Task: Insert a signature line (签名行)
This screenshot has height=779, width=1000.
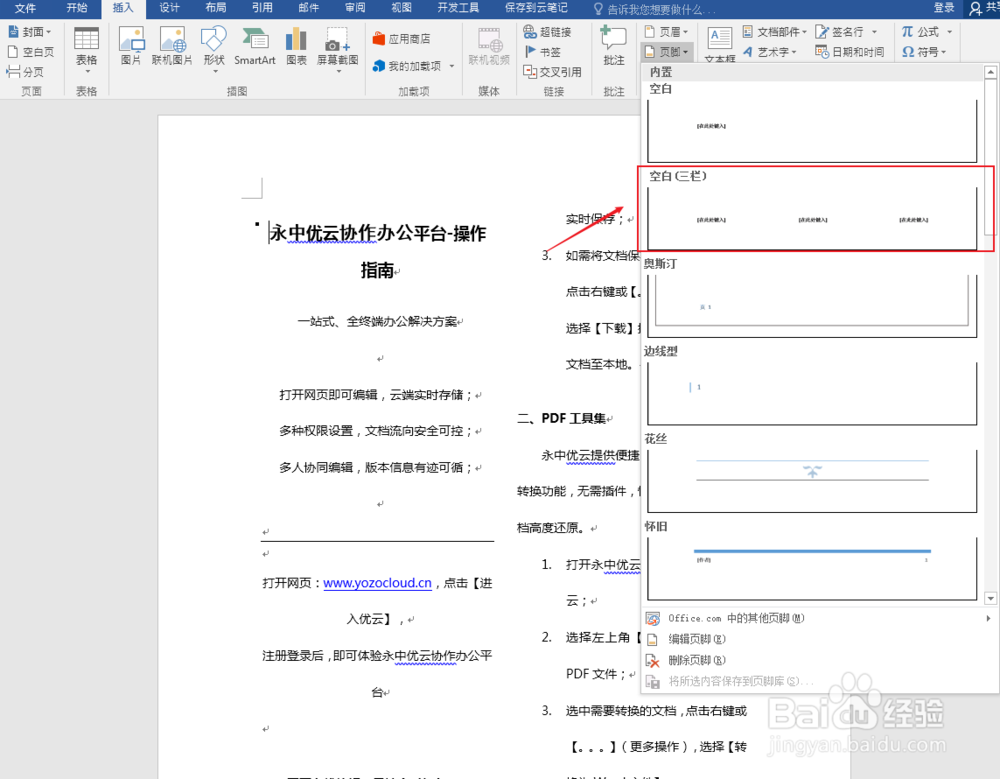Action: [847, 31]
